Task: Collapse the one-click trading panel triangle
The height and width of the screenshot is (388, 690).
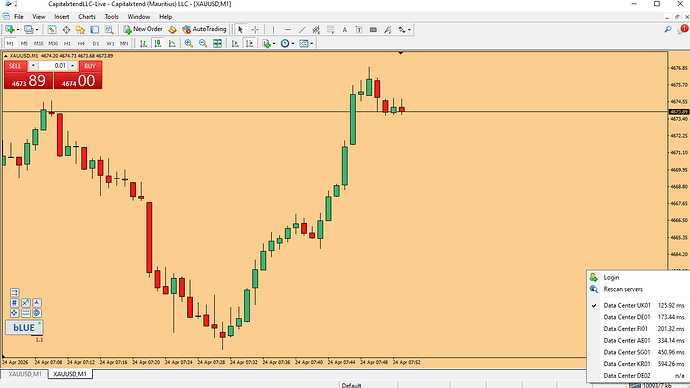Action: pyautogui.click(x=5, y=56)
